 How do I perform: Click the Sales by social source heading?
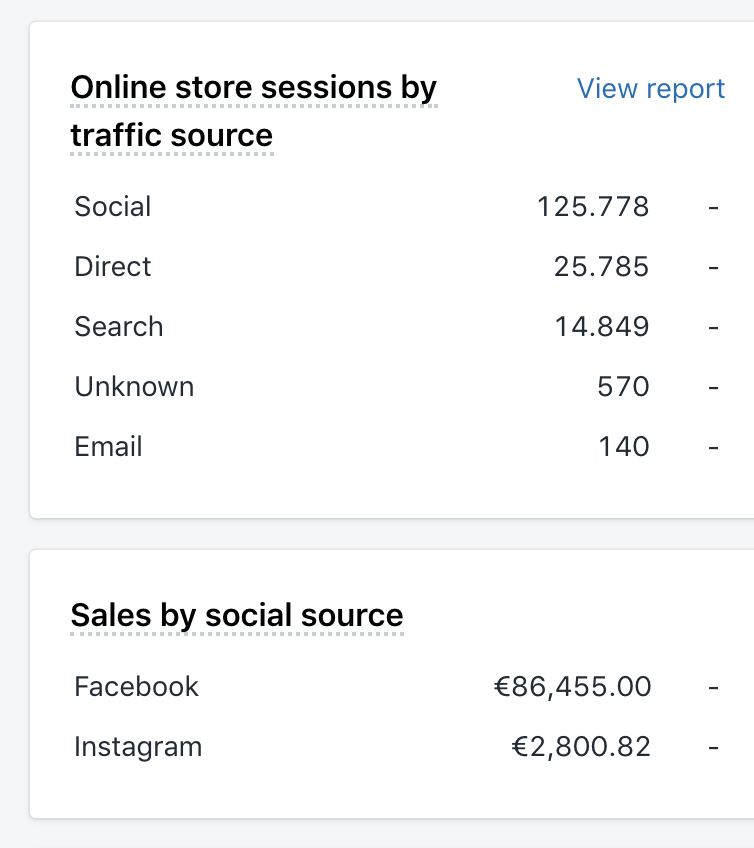(237, 615)
